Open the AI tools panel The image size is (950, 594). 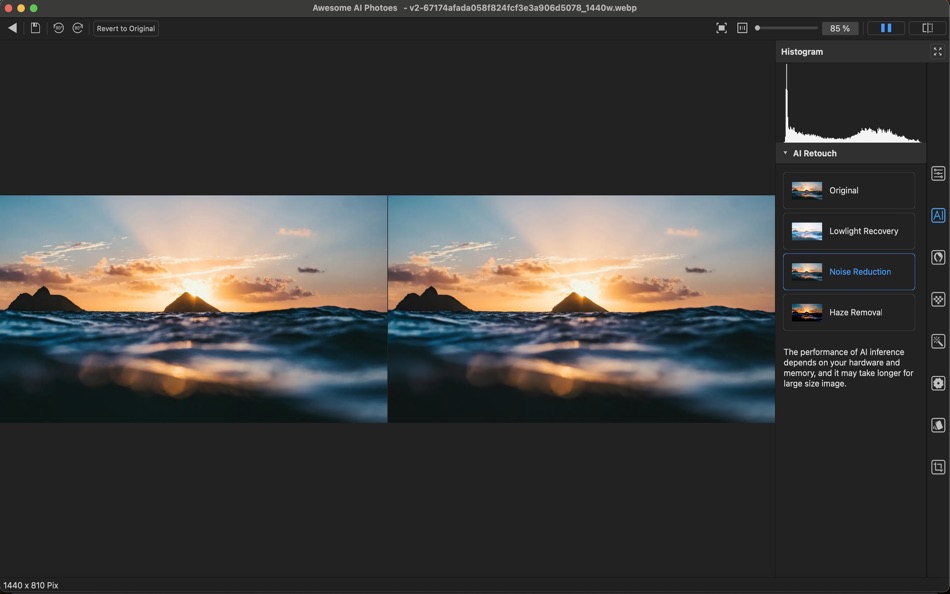938,215
